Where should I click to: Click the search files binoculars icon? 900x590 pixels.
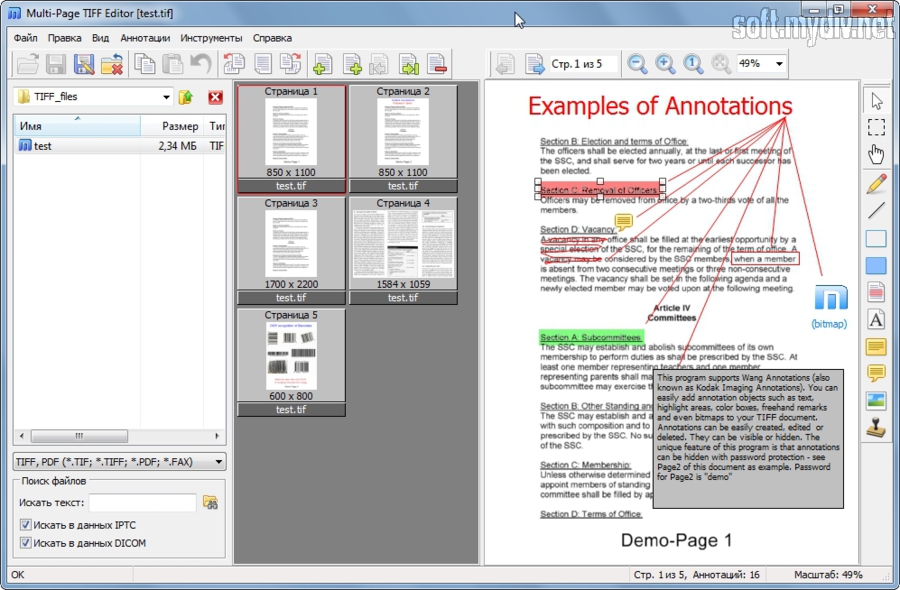tap(210, 503)
